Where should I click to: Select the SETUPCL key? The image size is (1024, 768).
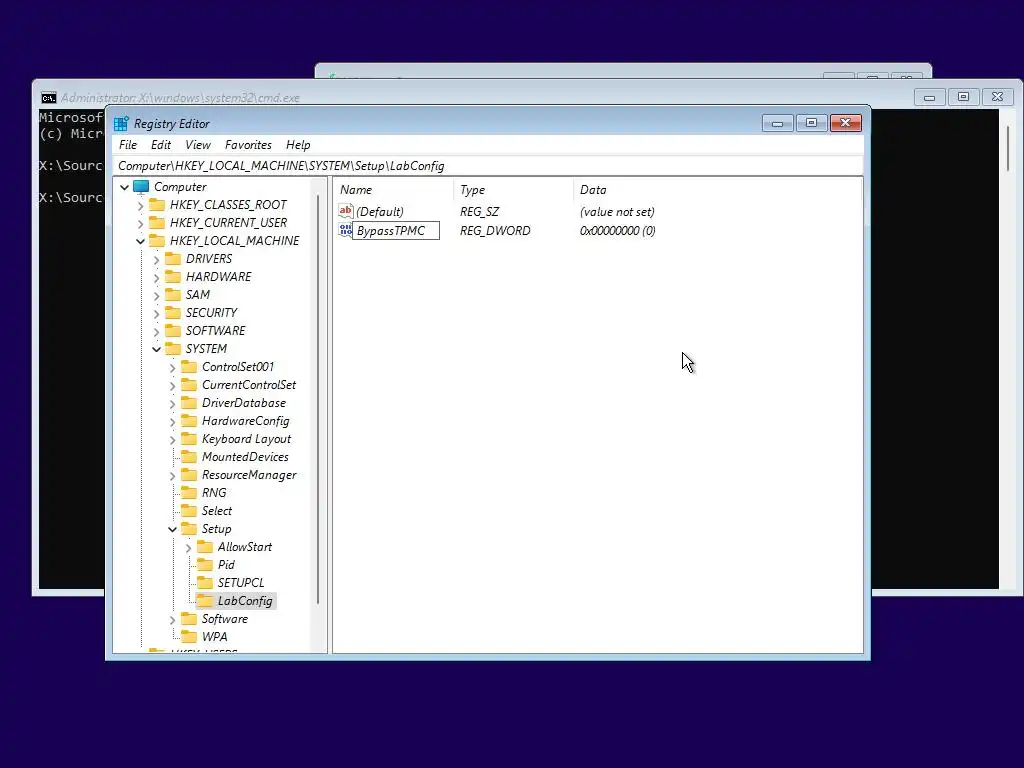tap(241, 583)
